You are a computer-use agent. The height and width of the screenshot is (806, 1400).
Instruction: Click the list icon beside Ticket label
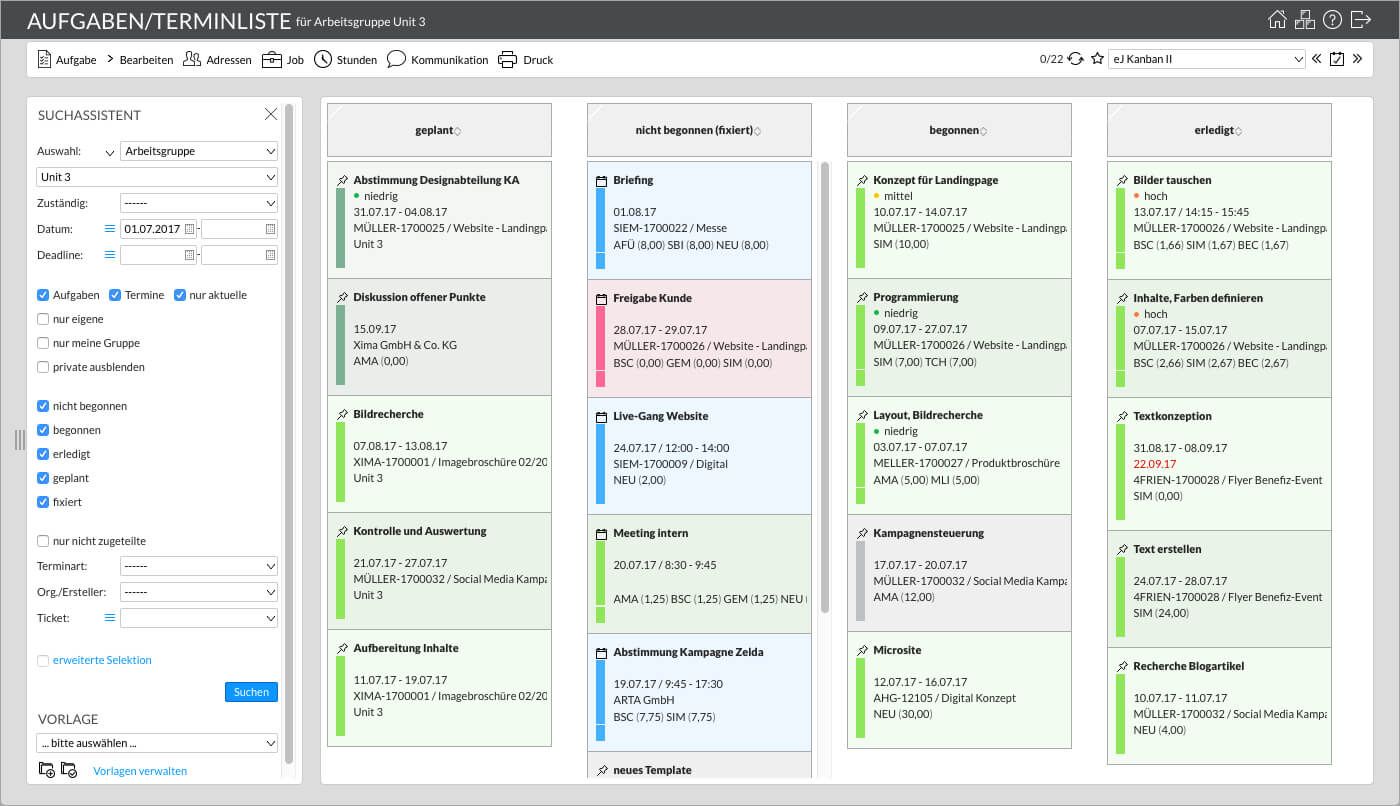(110, 618)
